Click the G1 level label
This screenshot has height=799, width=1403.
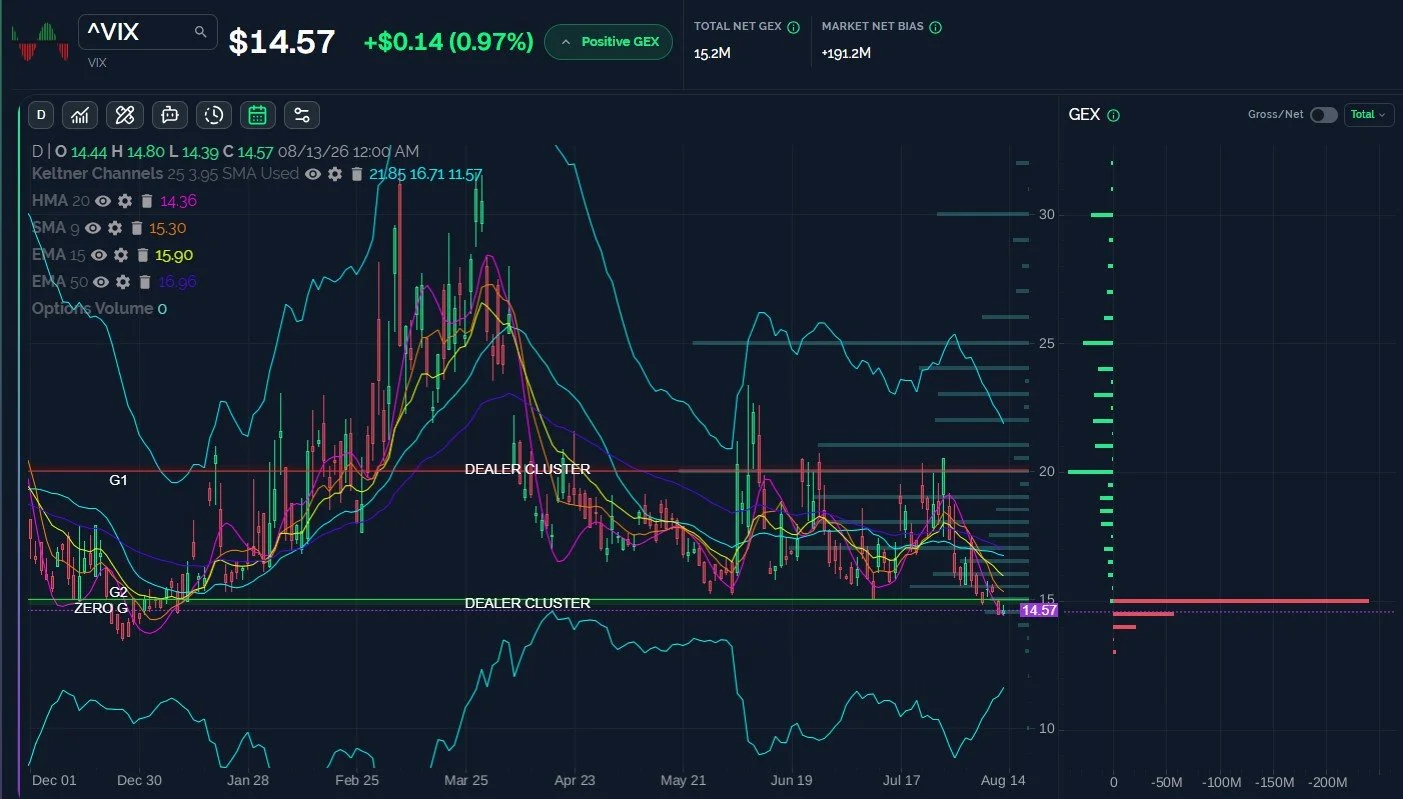point(118,480)
